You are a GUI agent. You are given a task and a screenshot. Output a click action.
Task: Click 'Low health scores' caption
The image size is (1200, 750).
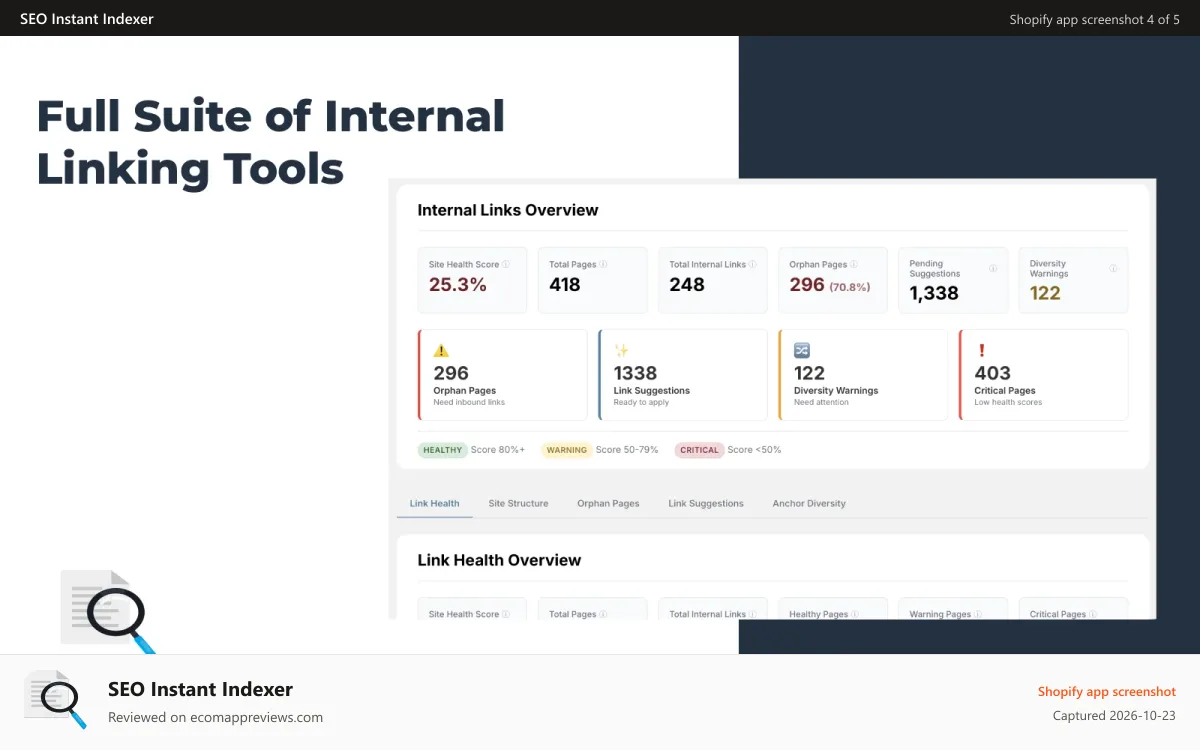click(x=1008, y=403)
